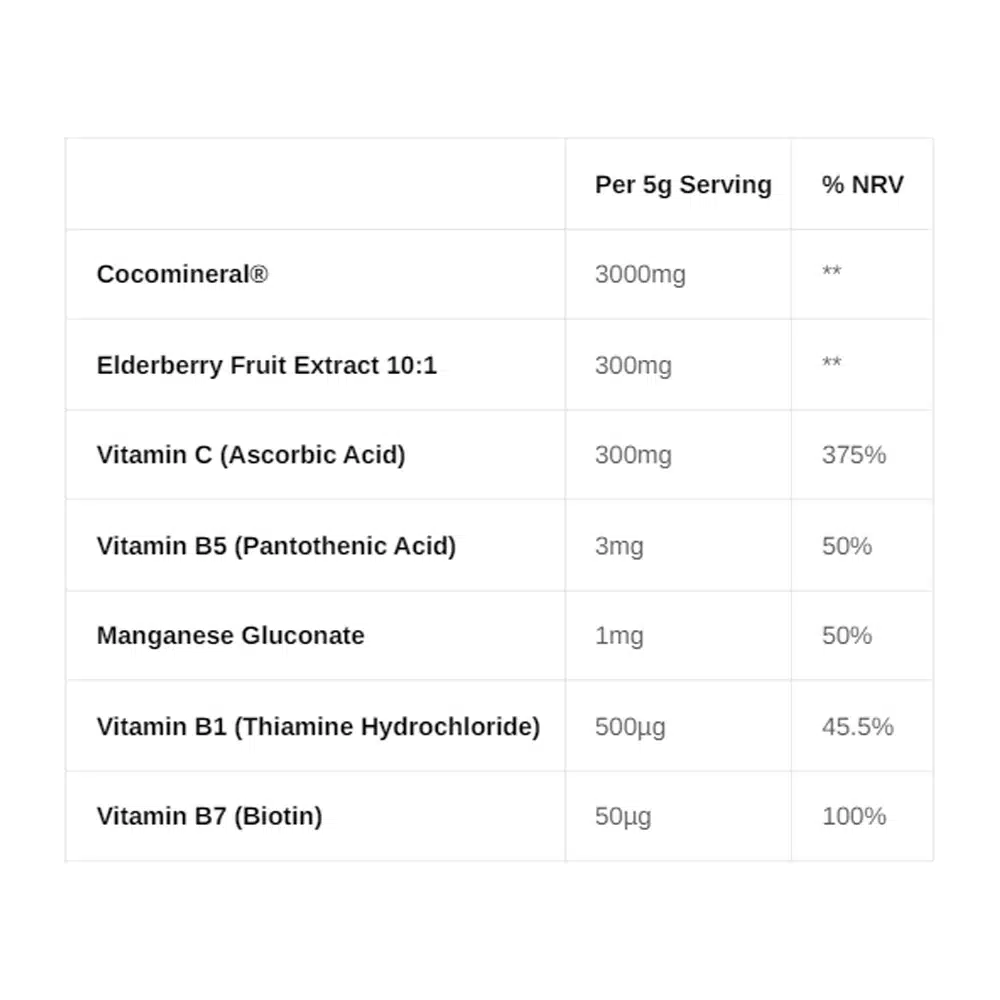Screen dimensions: 1000x1000
Task: Click the Vitamin B7 (Biotin) label
Action: click(209, 816)
